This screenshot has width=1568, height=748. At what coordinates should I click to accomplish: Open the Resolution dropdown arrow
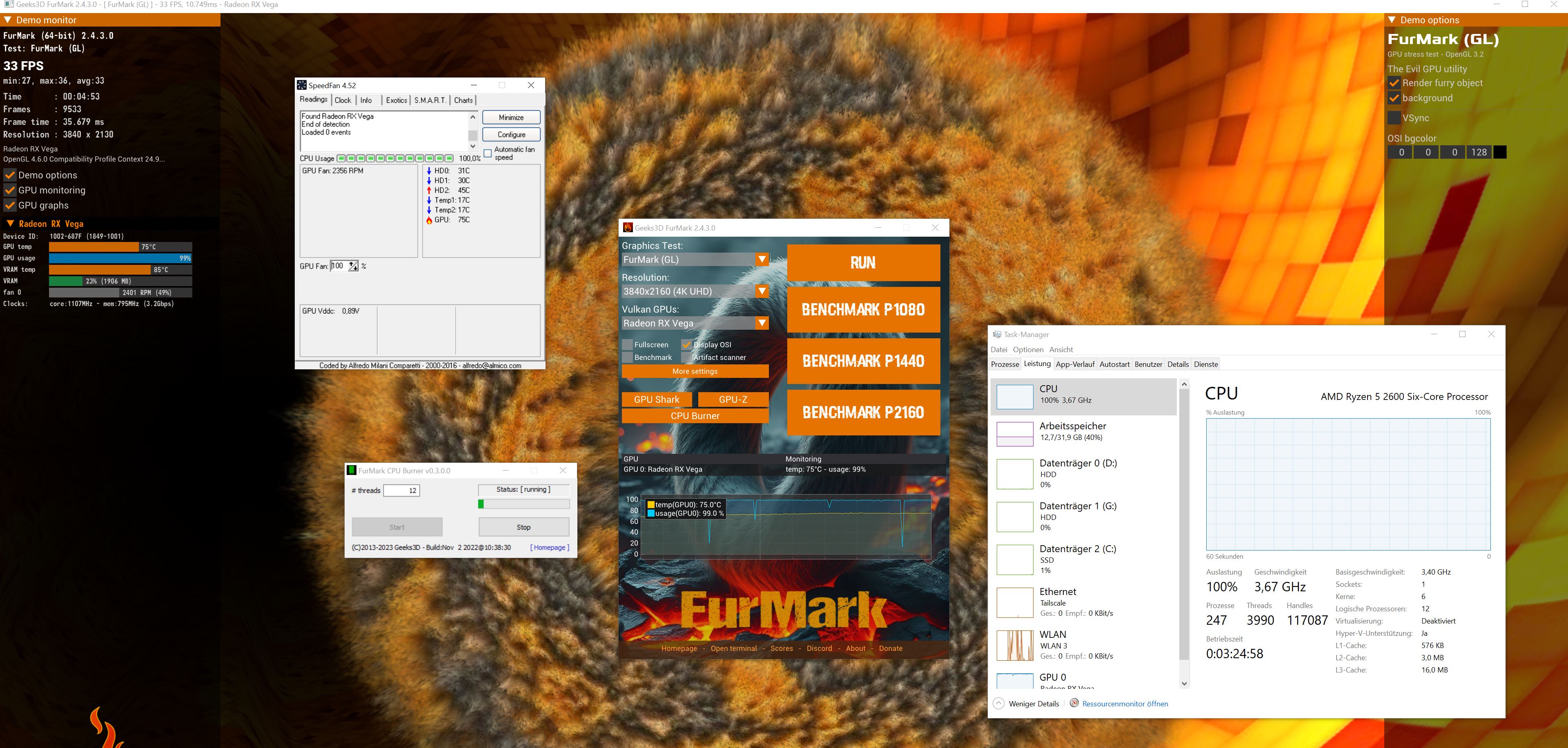(x=762, y=291)
